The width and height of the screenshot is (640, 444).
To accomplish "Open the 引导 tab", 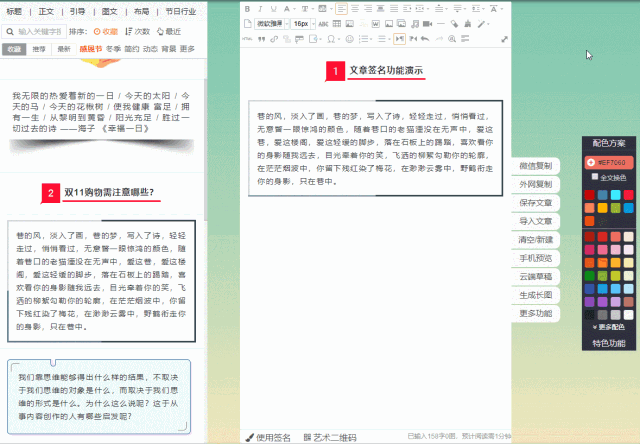I will click(78, 11).
